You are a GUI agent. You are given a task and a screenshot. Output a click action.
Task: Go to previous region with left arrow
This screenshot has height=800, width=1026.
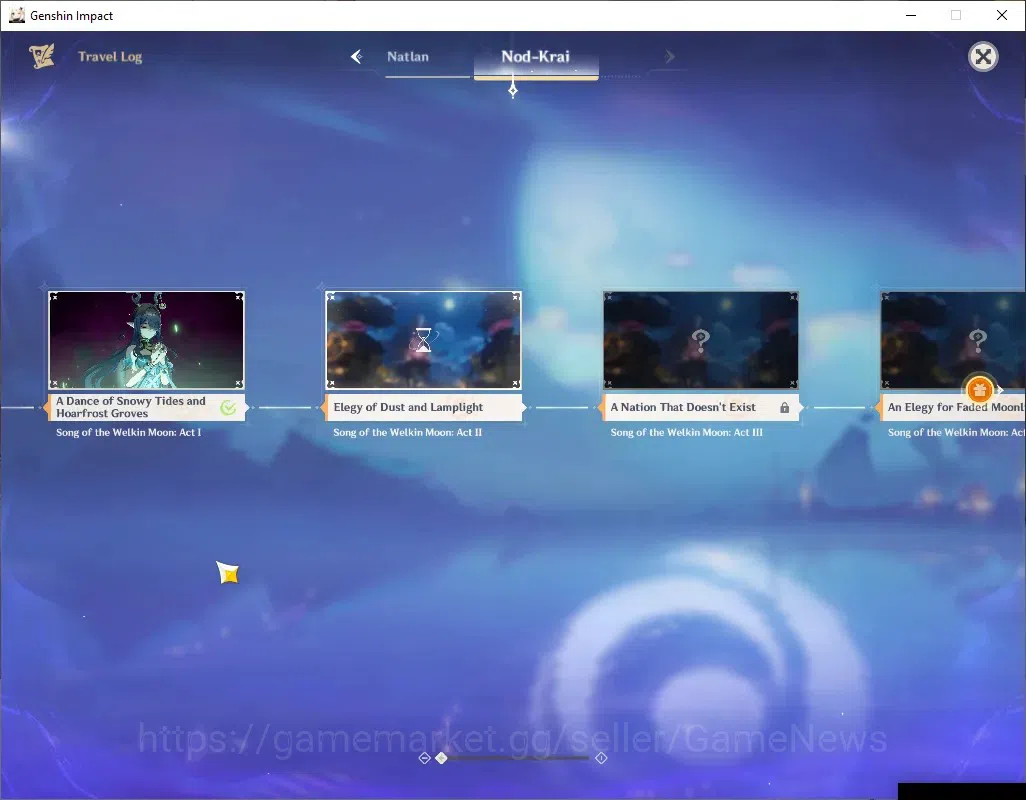[357, 57]
